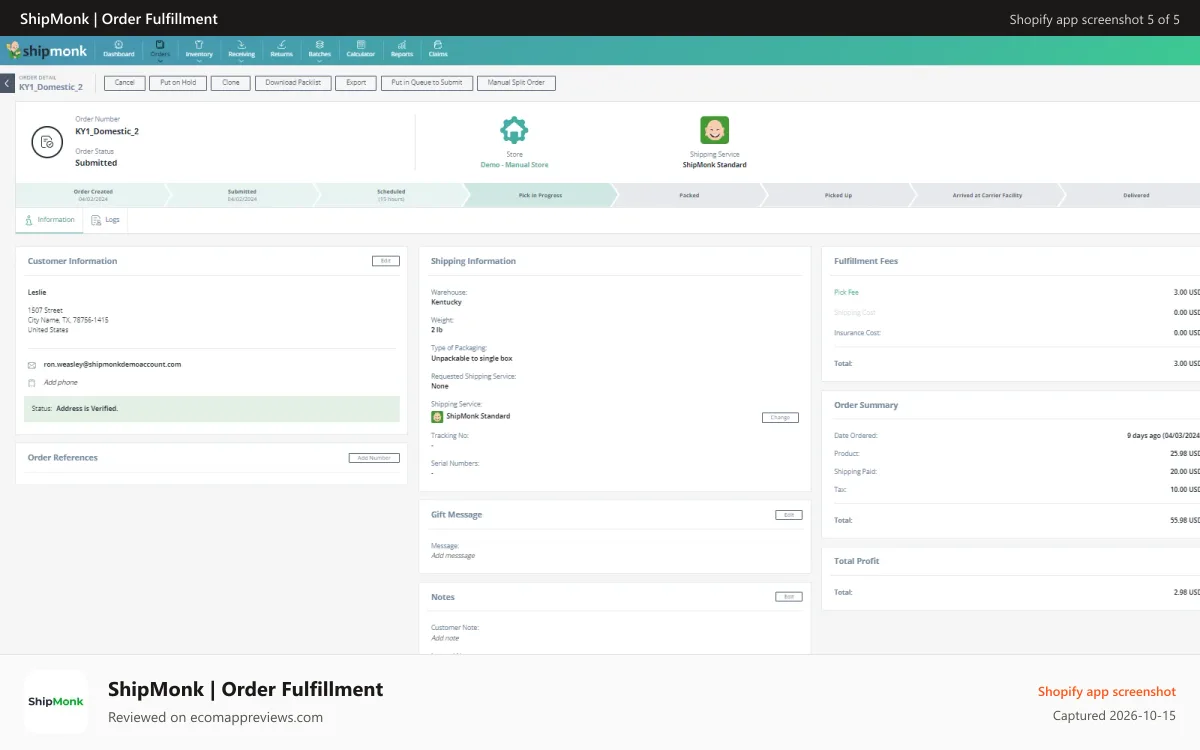The image size is (1200, 750).
Task: Change the shipping service
Action: tap(780, 418)
